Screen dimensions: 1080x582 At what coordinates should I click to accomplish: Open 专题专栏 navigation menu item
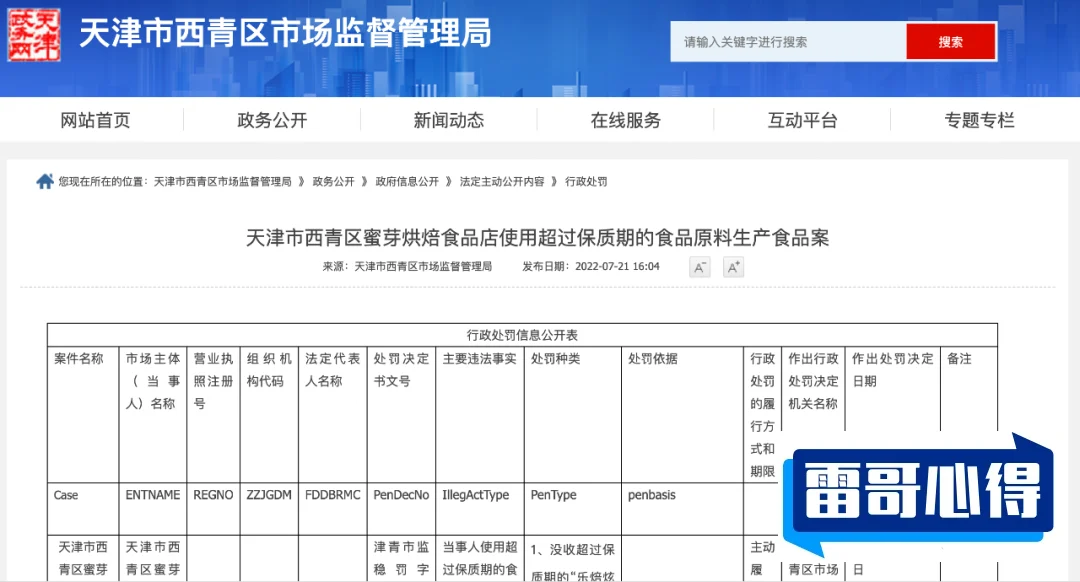(x=979, y=121)
